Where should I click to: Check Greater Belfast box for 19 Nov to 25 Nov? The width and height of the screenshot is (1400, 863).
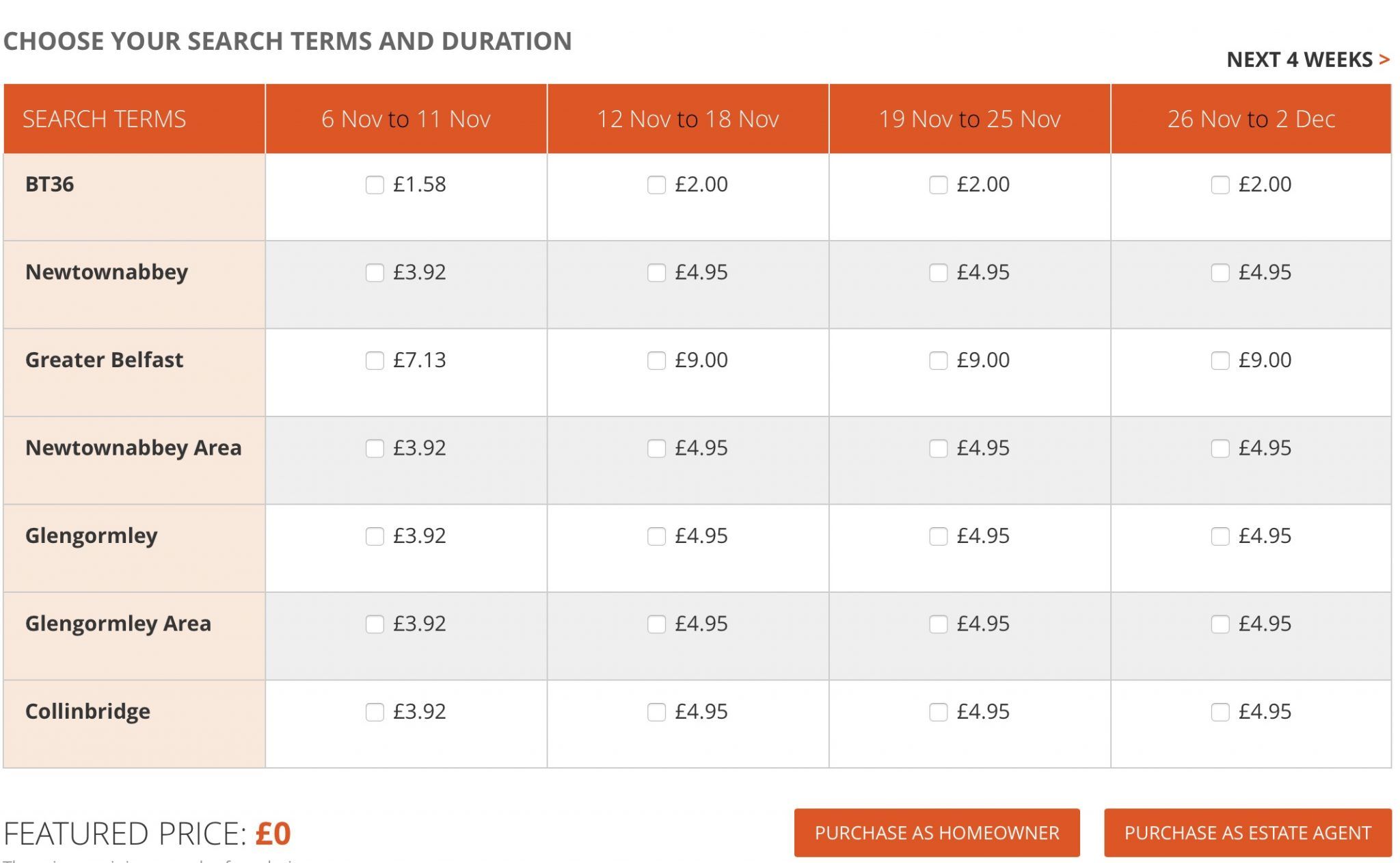point(938,360)
